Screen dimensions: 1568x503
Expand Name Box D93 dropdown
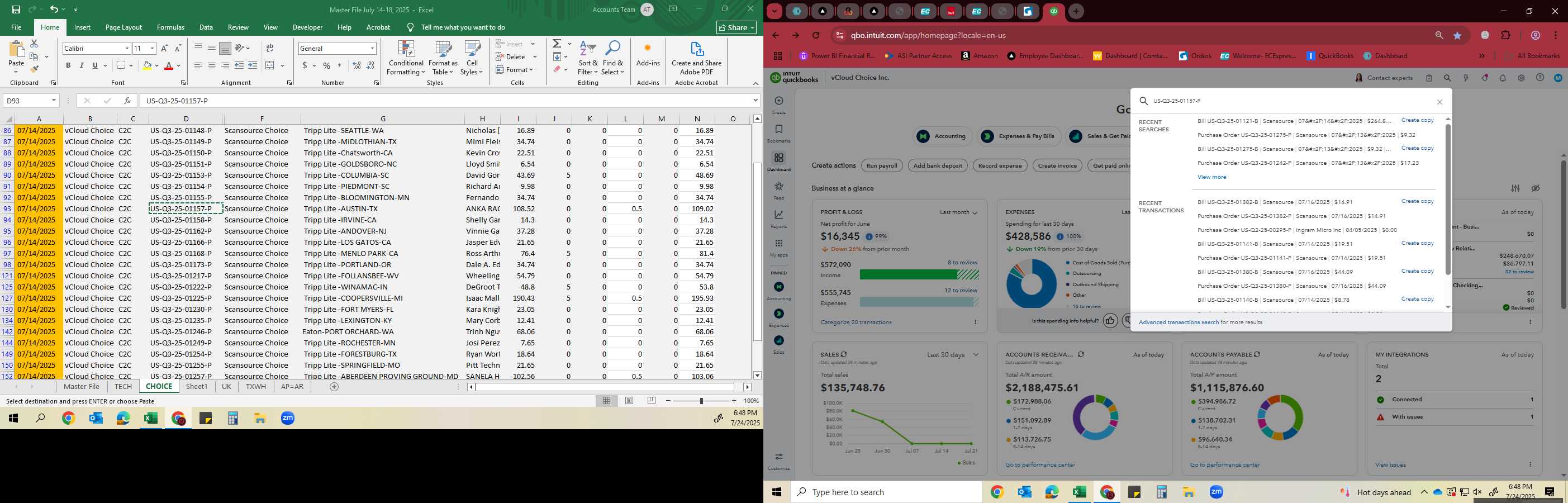click(x=54, y=101)
